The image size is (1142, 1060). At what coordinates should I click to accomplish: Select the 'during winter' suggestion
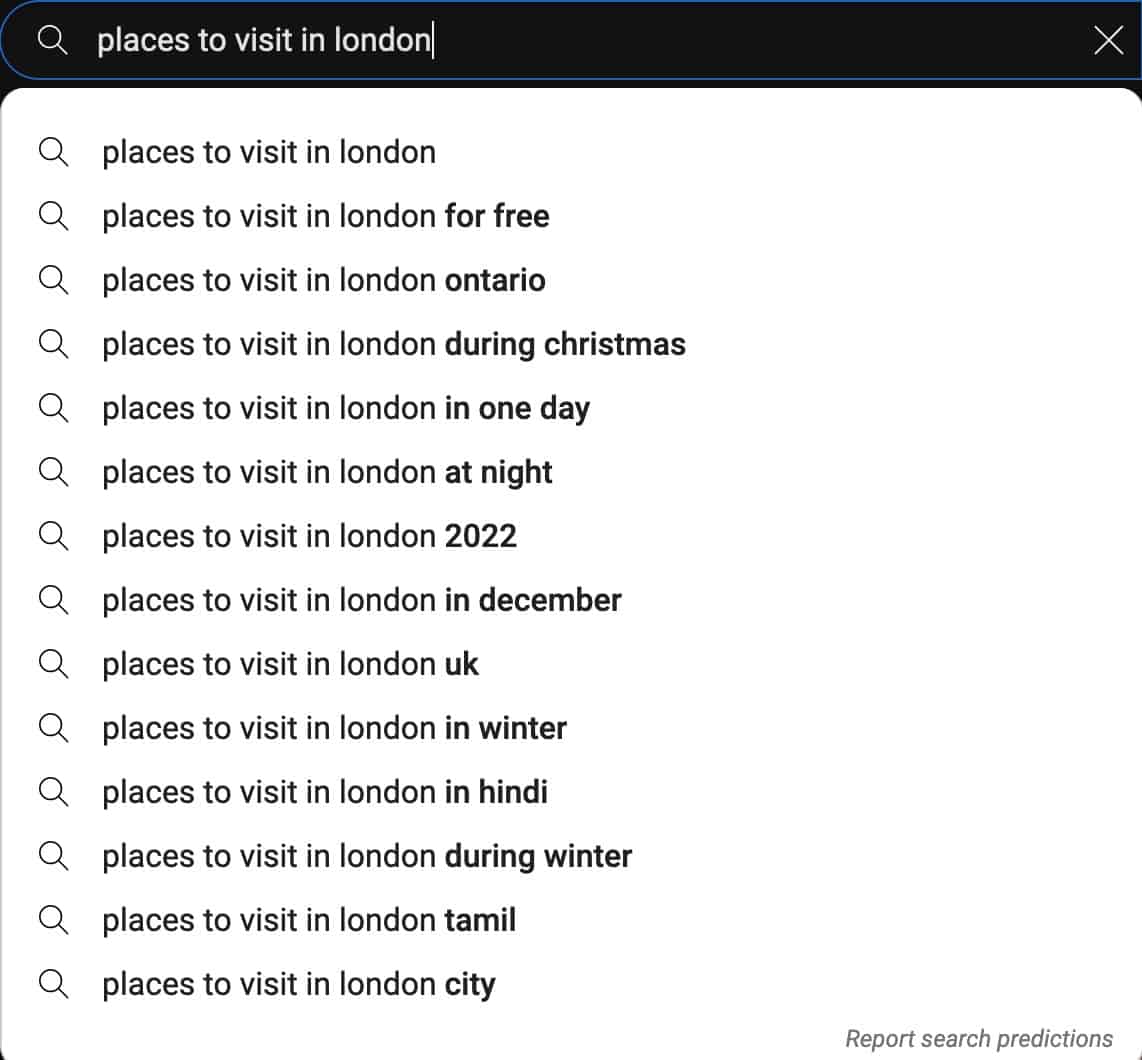coord(571,856)
